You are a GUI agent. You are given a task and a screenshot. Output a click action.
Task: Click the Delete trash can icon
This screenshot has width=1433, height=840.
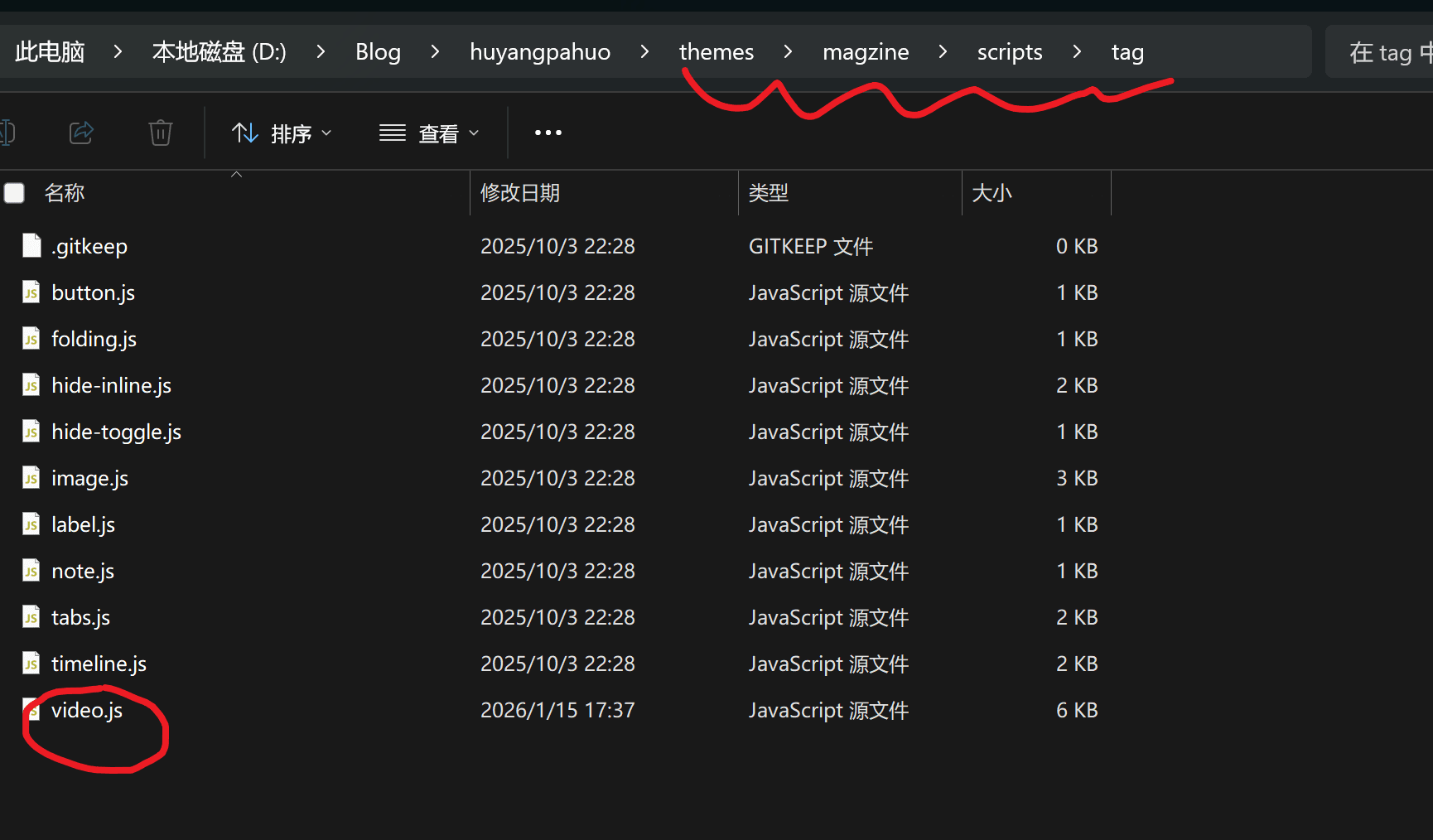161,133
